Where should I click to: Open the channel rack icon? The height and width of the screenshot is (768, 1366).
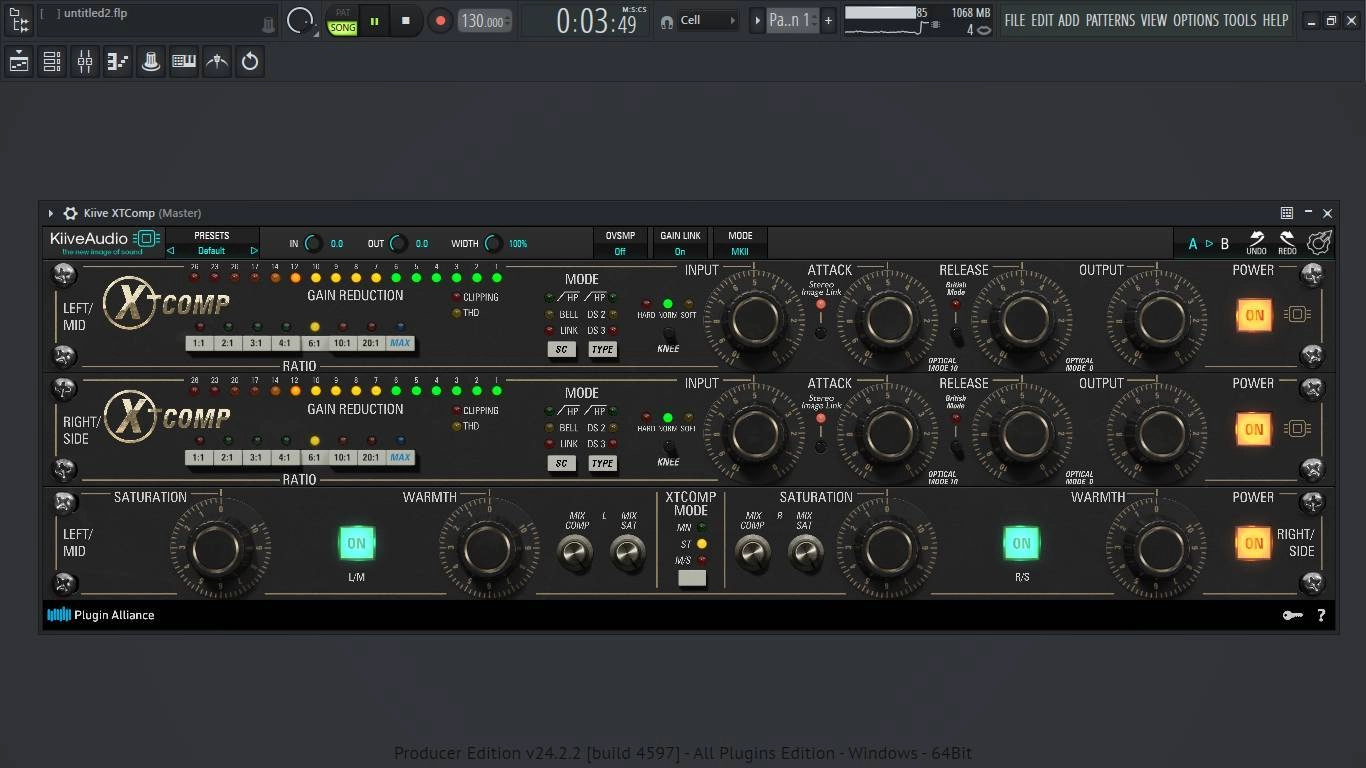point(52,62)
